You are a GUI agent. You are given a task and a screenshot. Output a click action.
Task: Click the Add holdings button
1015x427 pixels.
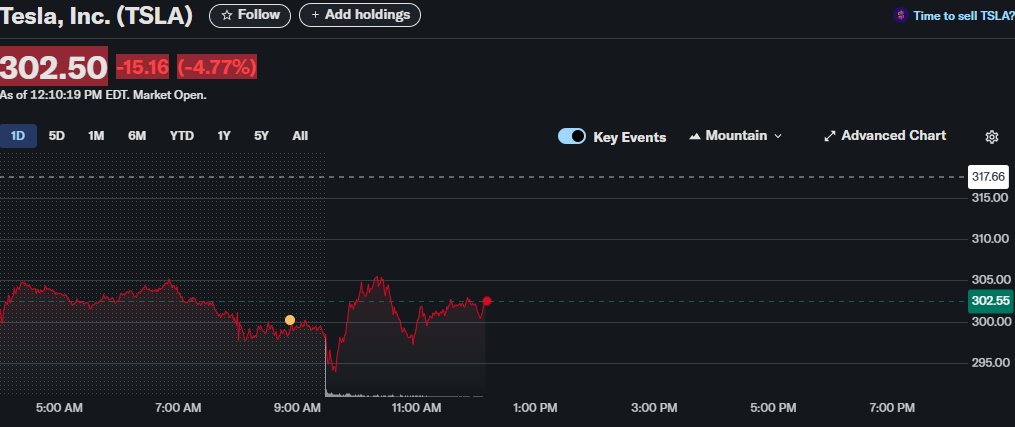(360, 15)
